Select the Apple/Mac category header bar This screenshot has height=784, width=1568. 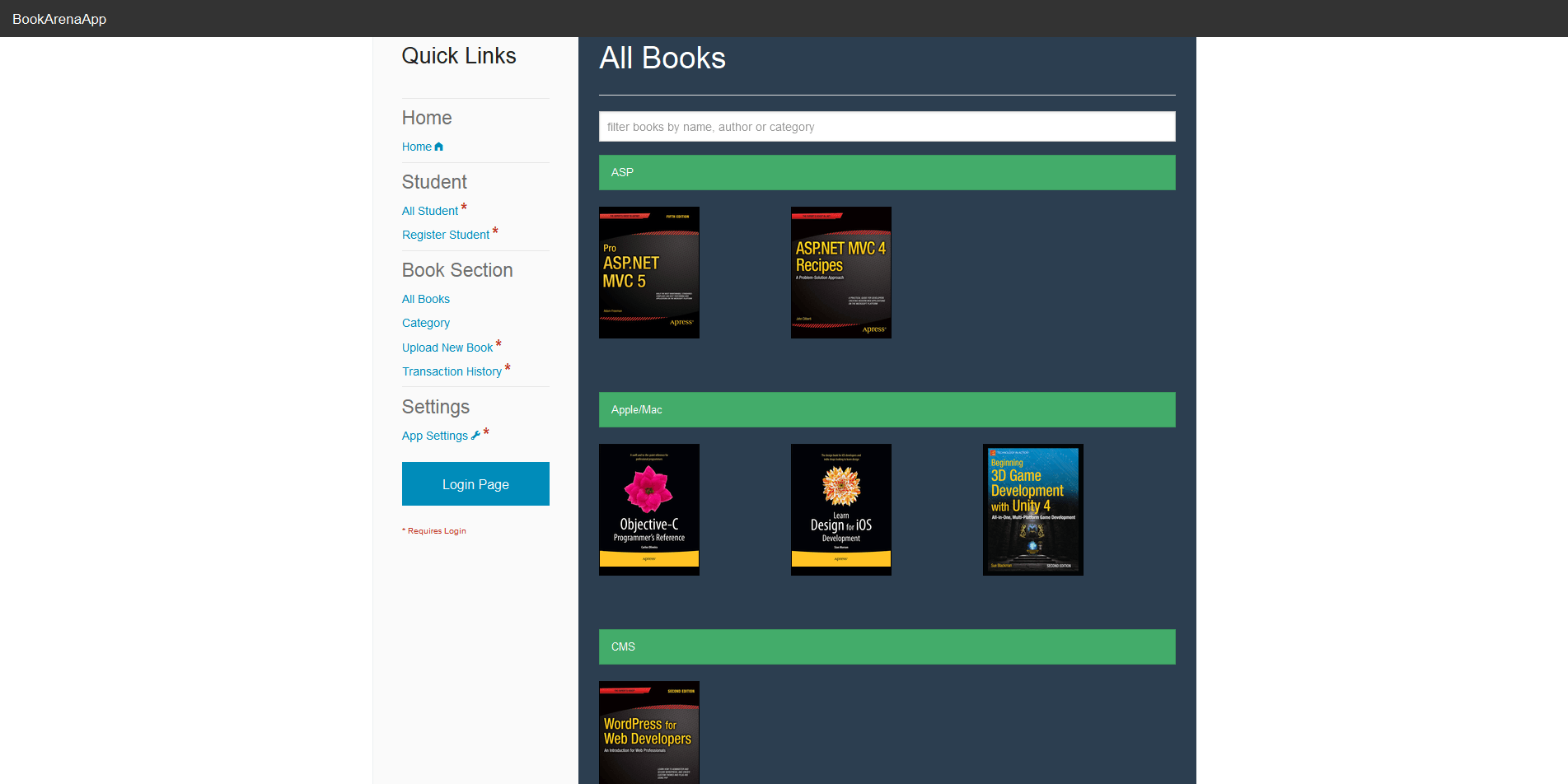887,410
